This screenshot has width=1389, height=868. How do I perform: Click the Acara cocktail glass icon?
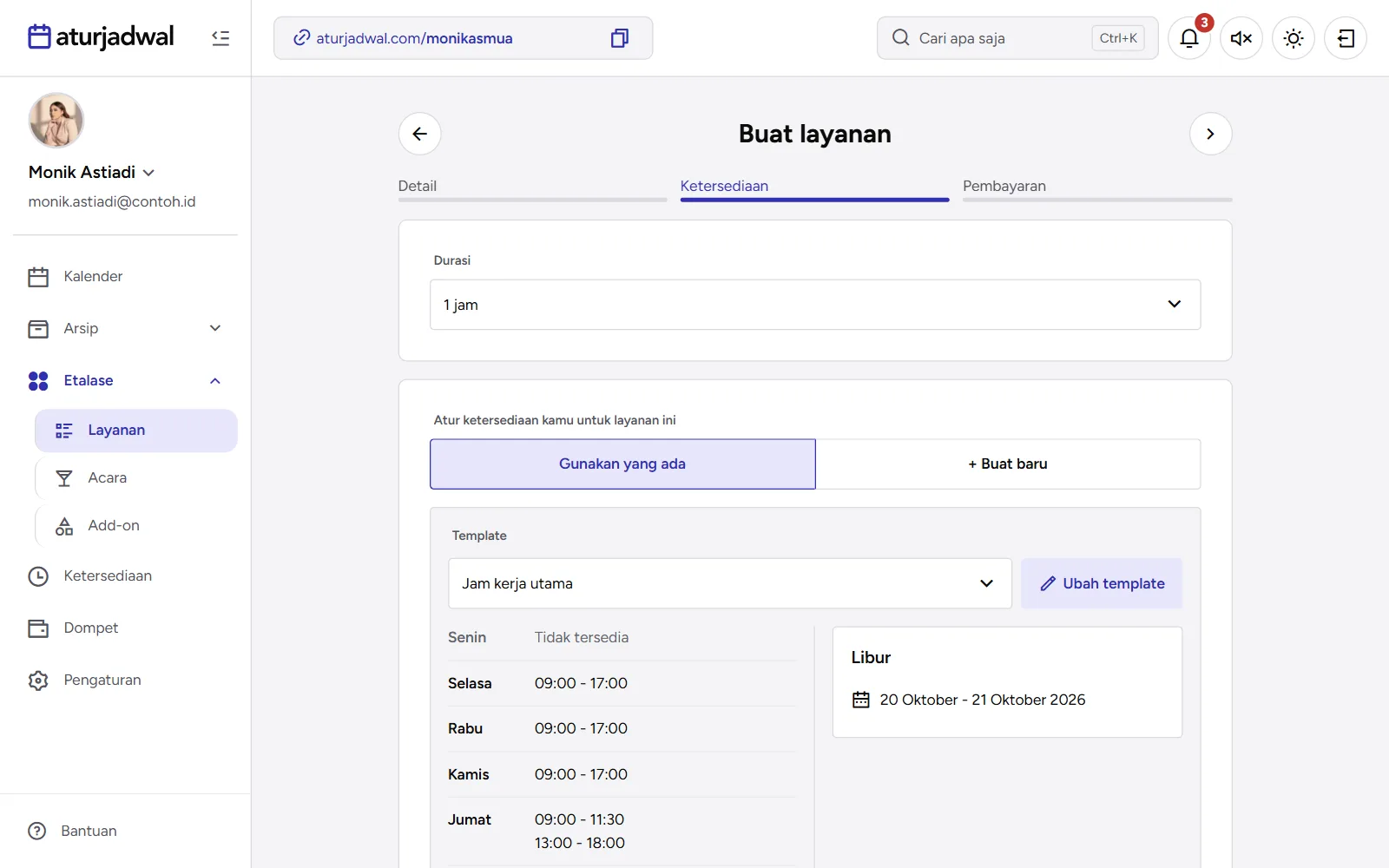pyautogui.click(x=64, y=478)
